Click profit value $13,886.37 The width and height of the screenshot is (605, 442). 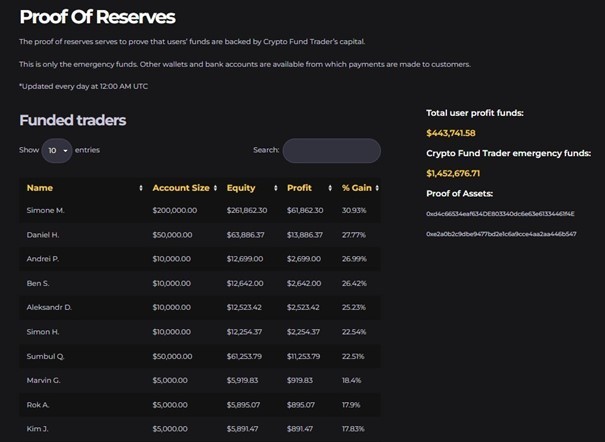[305, 234]
